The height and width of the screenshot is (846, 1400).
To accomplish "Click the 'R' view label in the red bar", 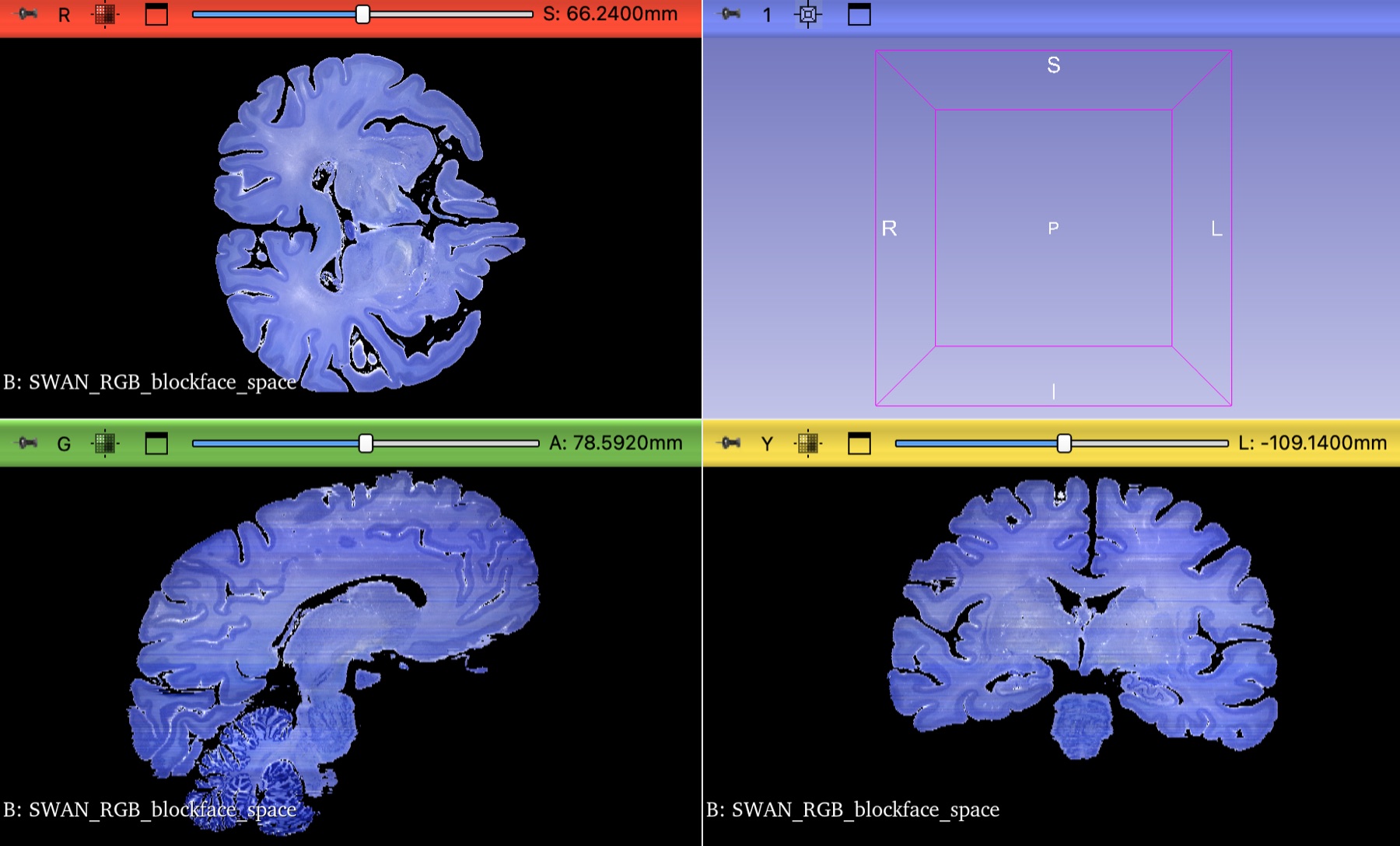I will tap(65, 15).
